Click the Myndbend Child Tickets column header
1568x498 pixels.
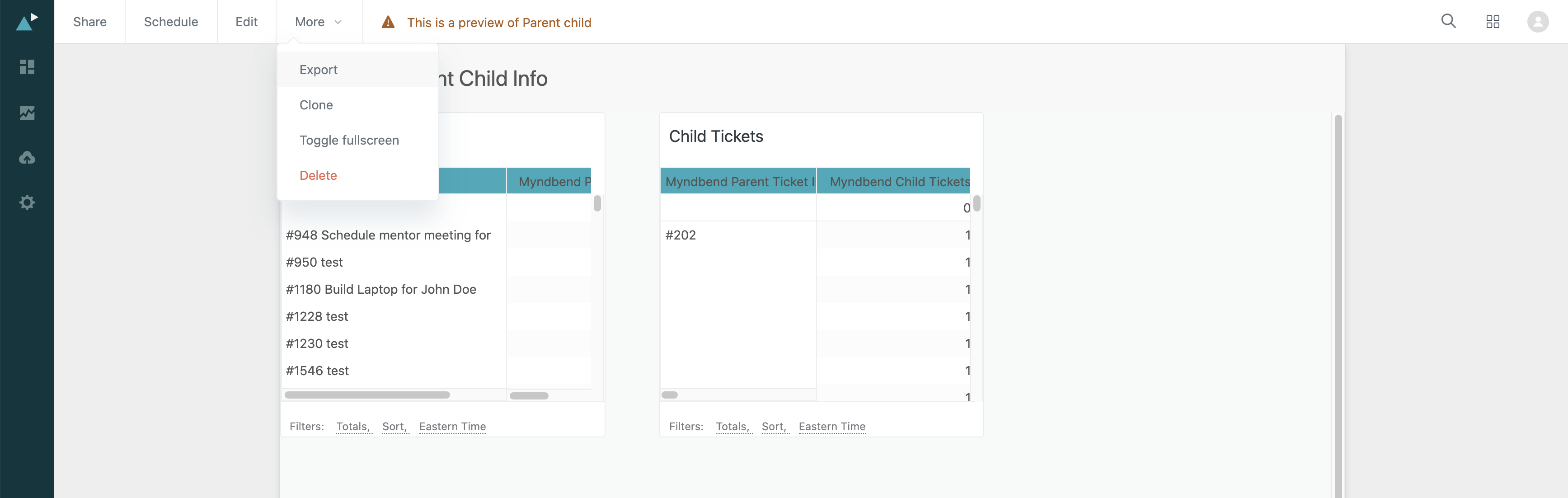coord(892,181)
